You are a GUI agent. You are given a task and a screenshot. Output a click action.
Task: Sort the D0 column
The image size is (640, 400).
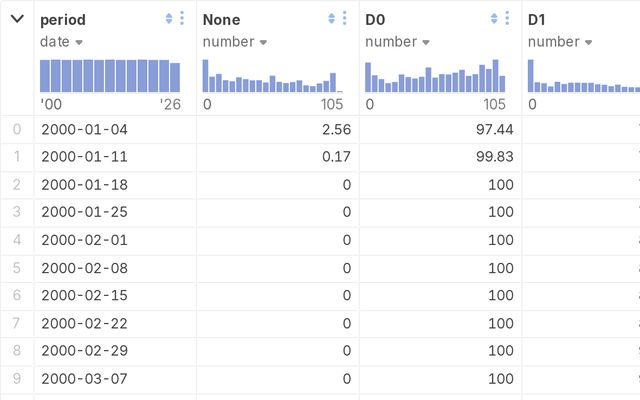494,19
